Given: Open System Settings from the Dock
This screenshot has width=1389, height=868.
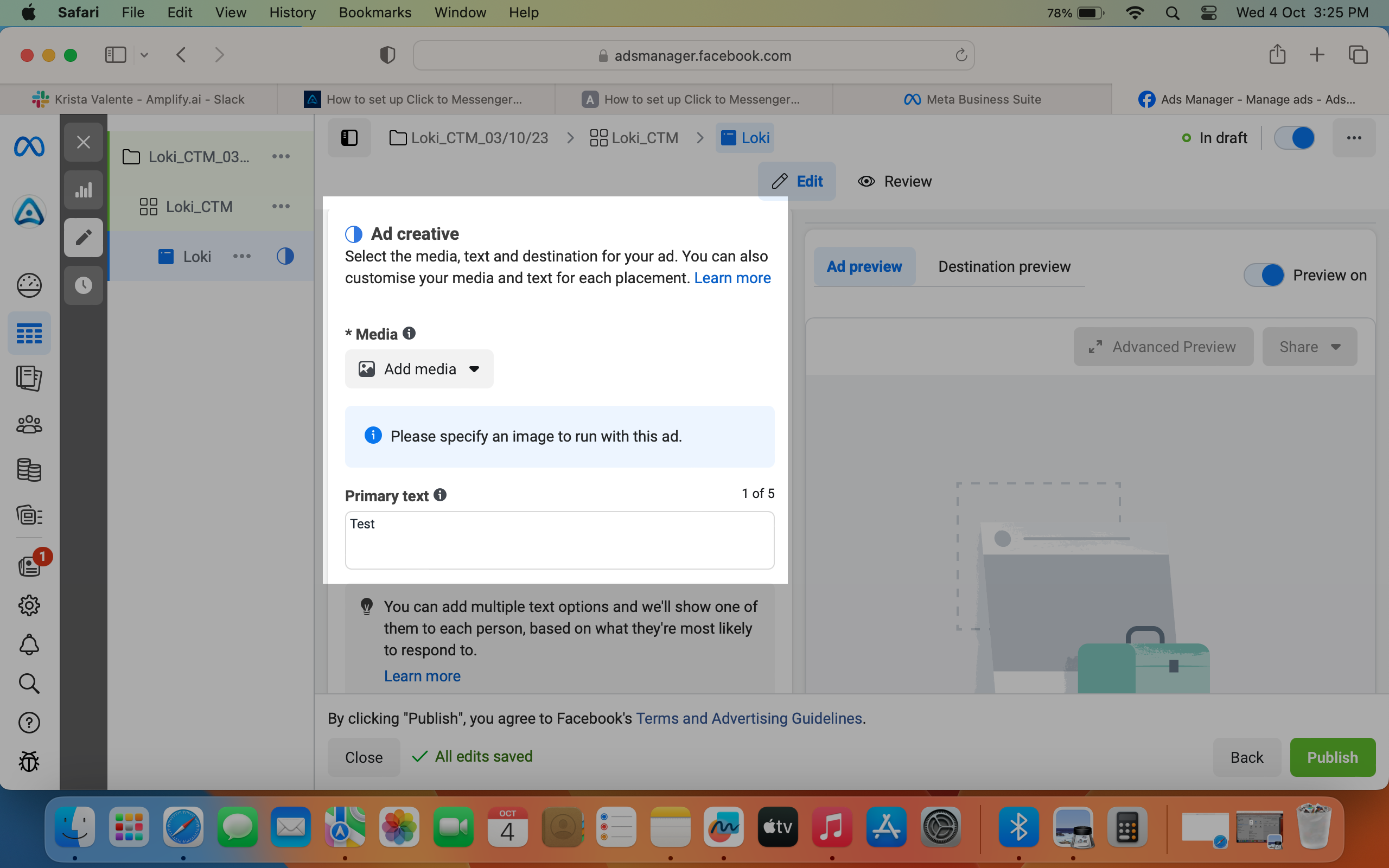Looking at the screenshot, I should [941, 827].
